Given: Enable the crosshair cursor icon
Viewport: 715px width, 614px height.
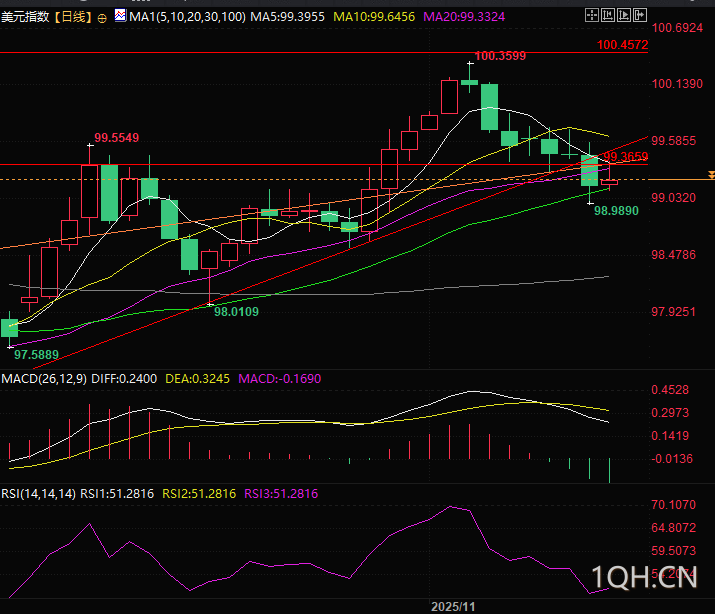Looking at the screenshot, I should click(x=591, y=15).
